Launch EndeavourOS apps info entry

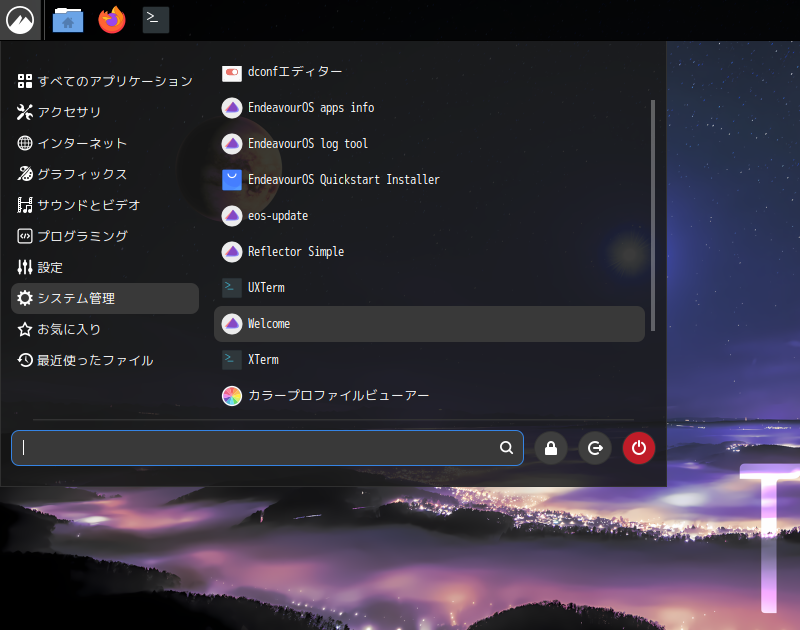coord(430,108)
